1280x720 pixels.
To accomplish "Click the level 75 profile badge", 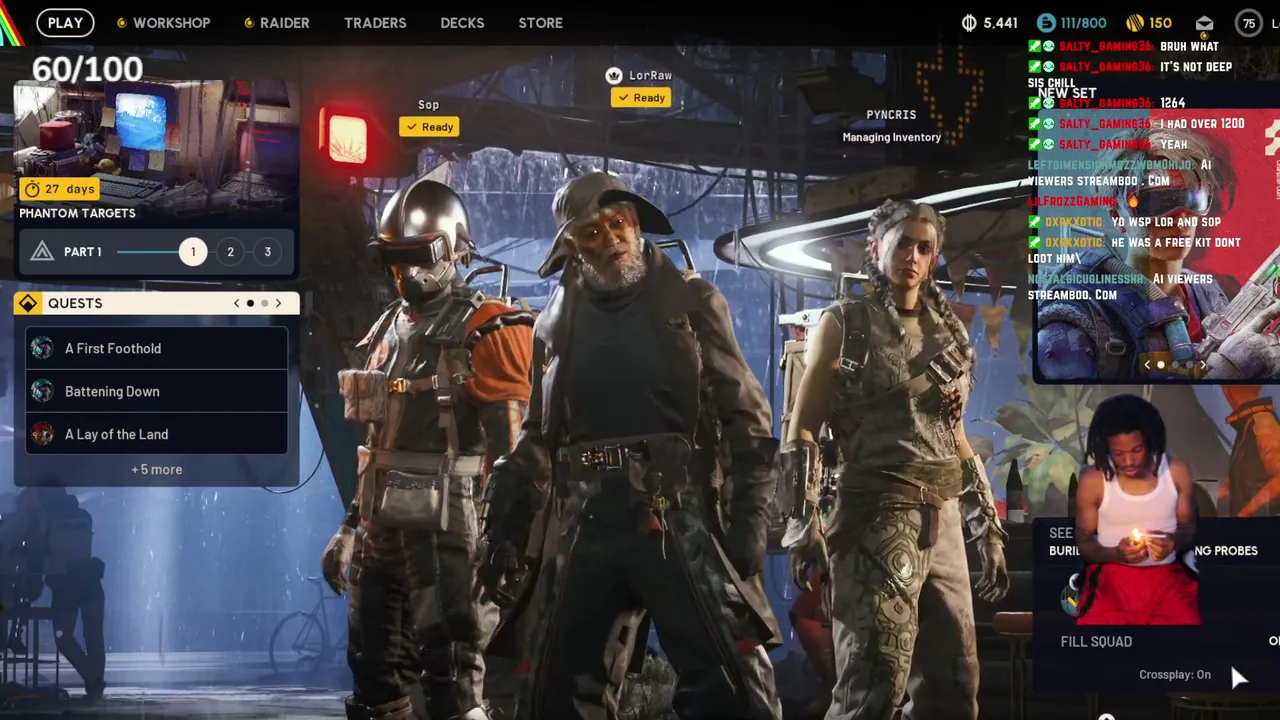I will pyautogui.click(x=1248, y=23).
